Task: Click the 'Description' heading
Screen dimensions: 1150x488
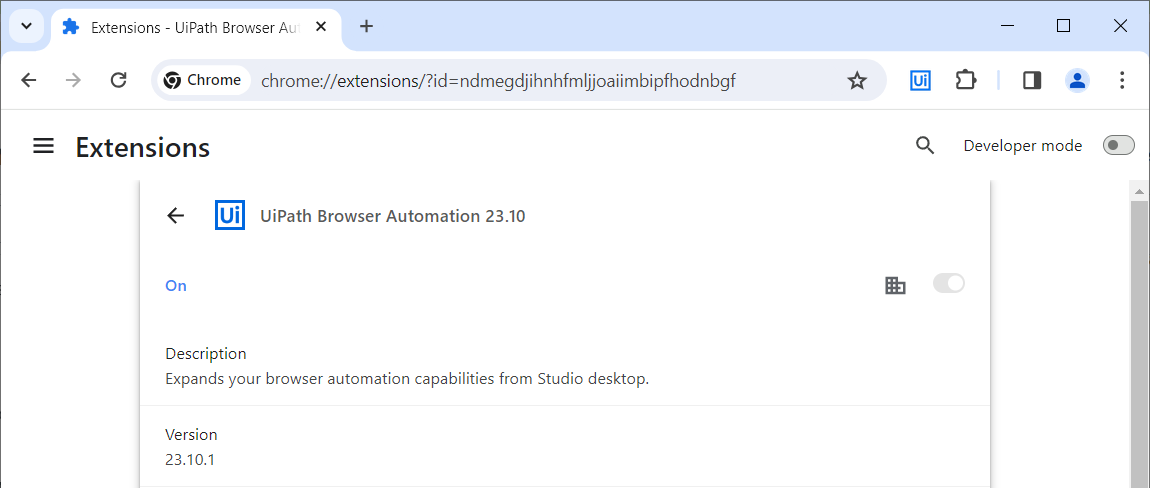Action: [x=206, y=354]
